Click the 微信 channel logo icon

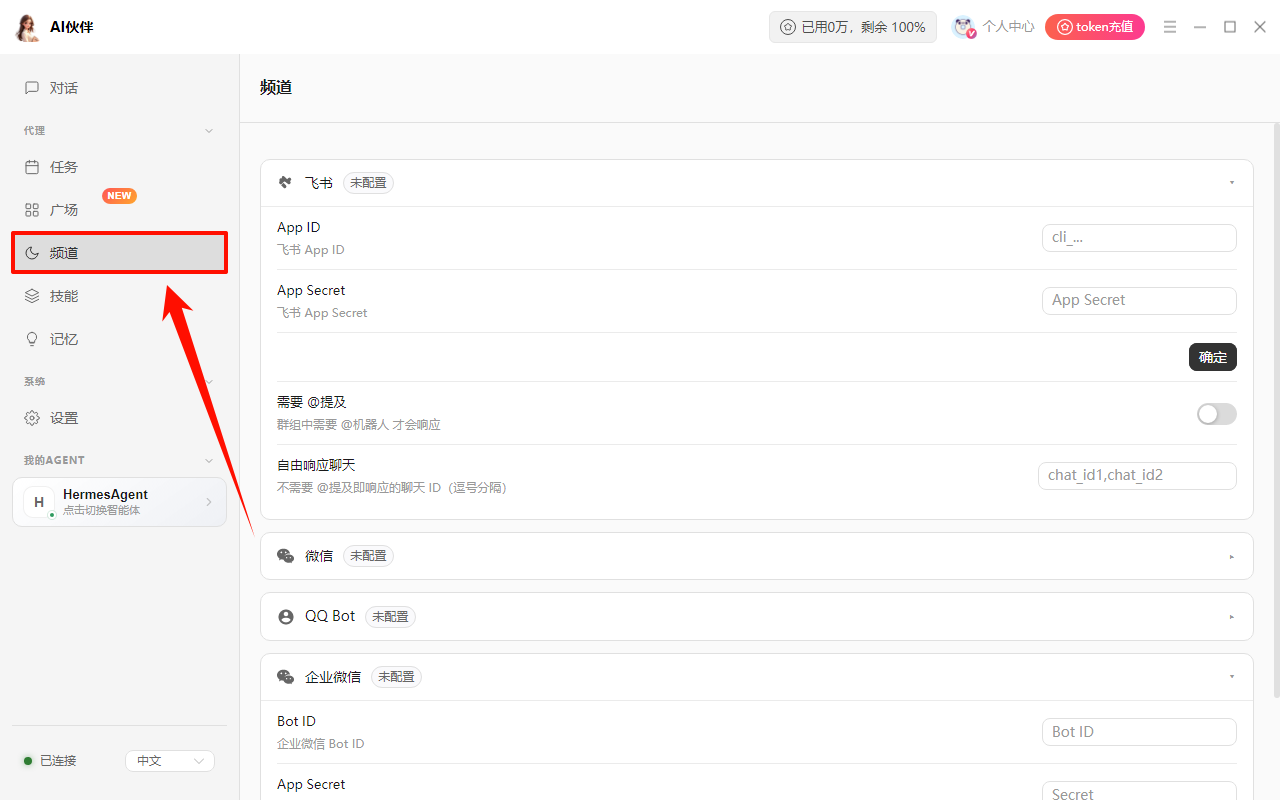click(285, 556)
